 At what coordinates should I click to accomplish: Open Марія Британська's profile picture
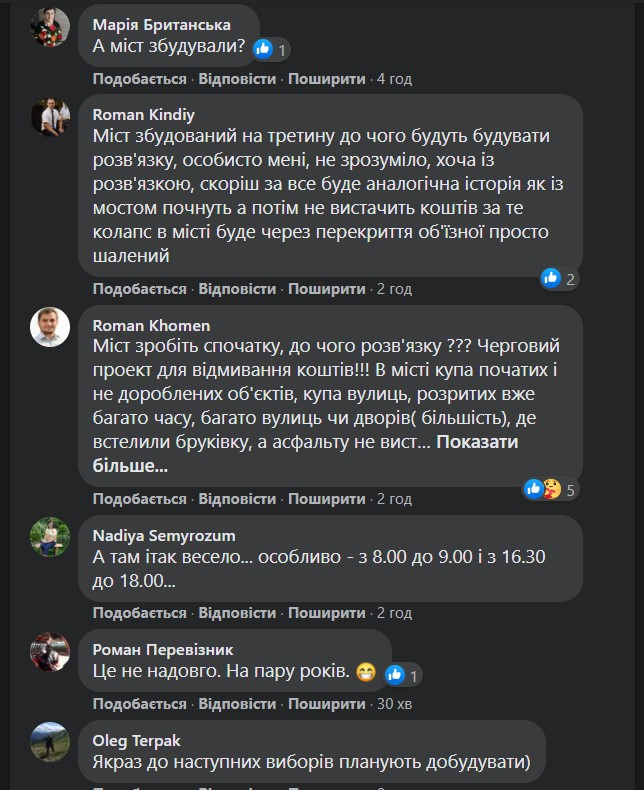point(50,28)
